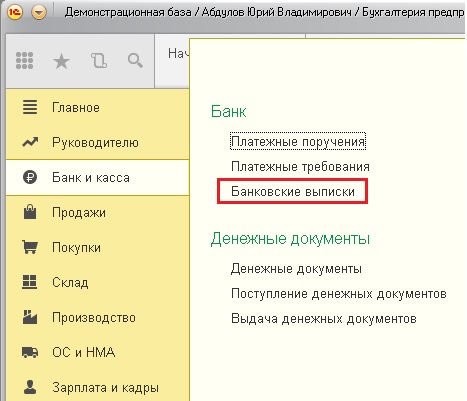Click the Search magnifier icon
The width and height of the screenshot is (467, 401).
[x=135, y=60]
